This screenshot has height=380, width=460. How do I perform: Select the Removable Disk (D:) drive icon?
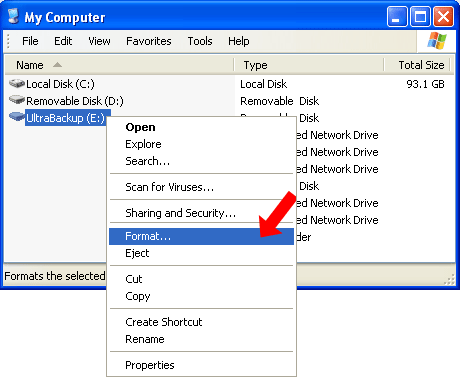(x=17, y=100)
